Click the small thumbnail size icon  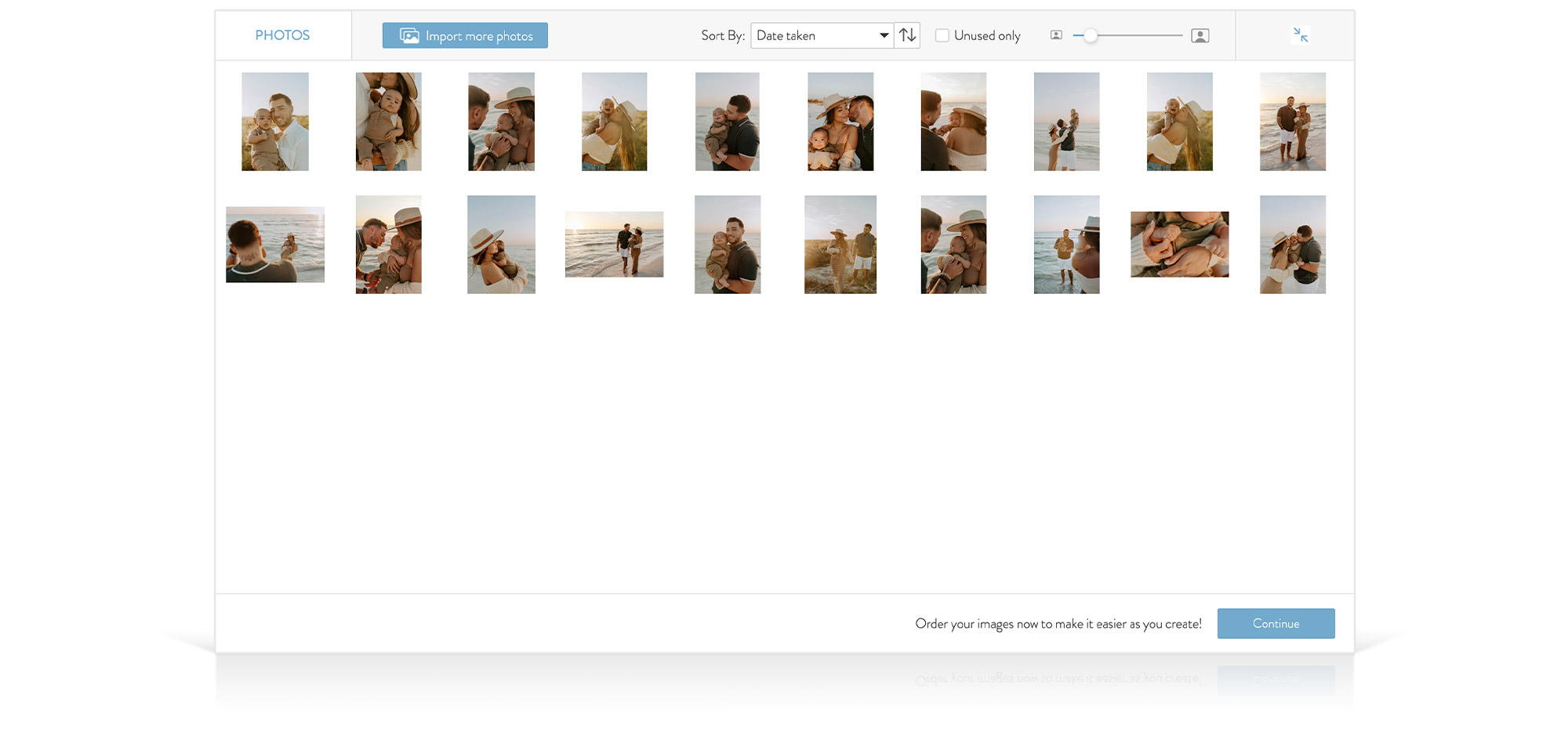pyautogui.click(x=1056, y=35)
